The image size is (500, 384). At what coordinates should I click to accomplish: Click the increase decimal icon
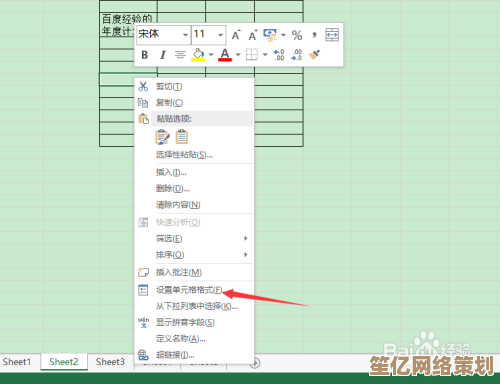[x=279, y=55]
